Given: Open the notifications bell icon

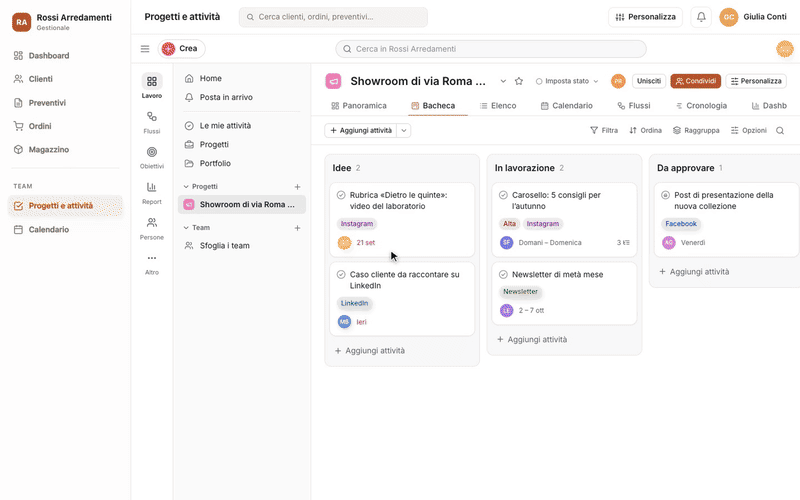Looking at the screenshot, I should click(701, 17).
